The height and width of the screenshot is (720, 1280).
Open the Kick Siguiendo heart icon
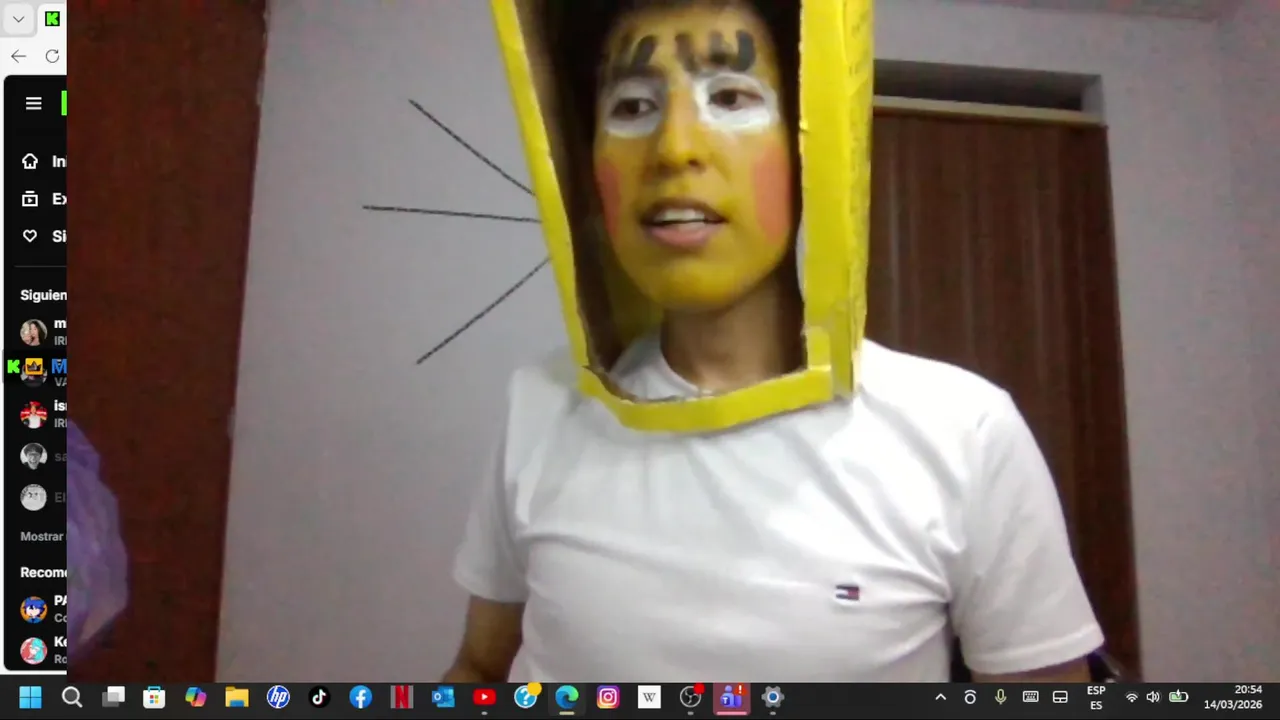30,236
